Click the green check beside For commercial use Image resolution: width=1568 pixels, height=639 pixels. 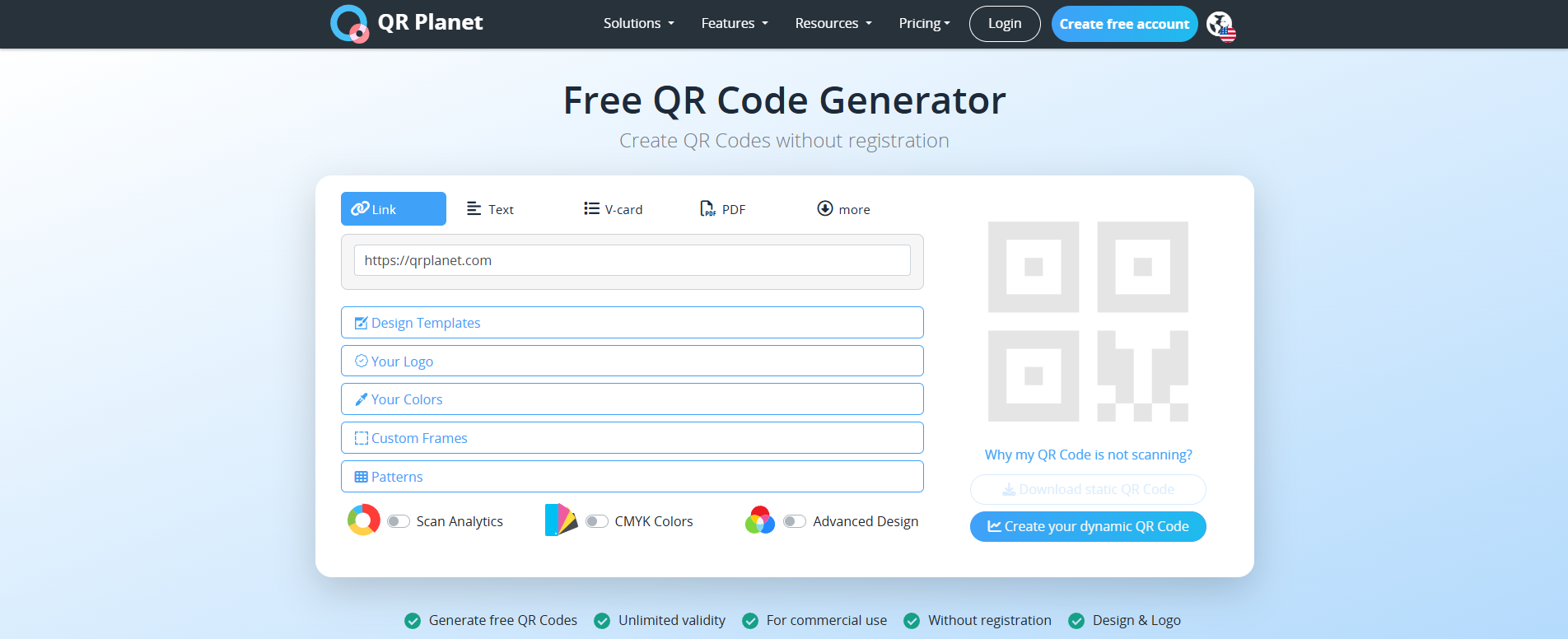point(750,621)
